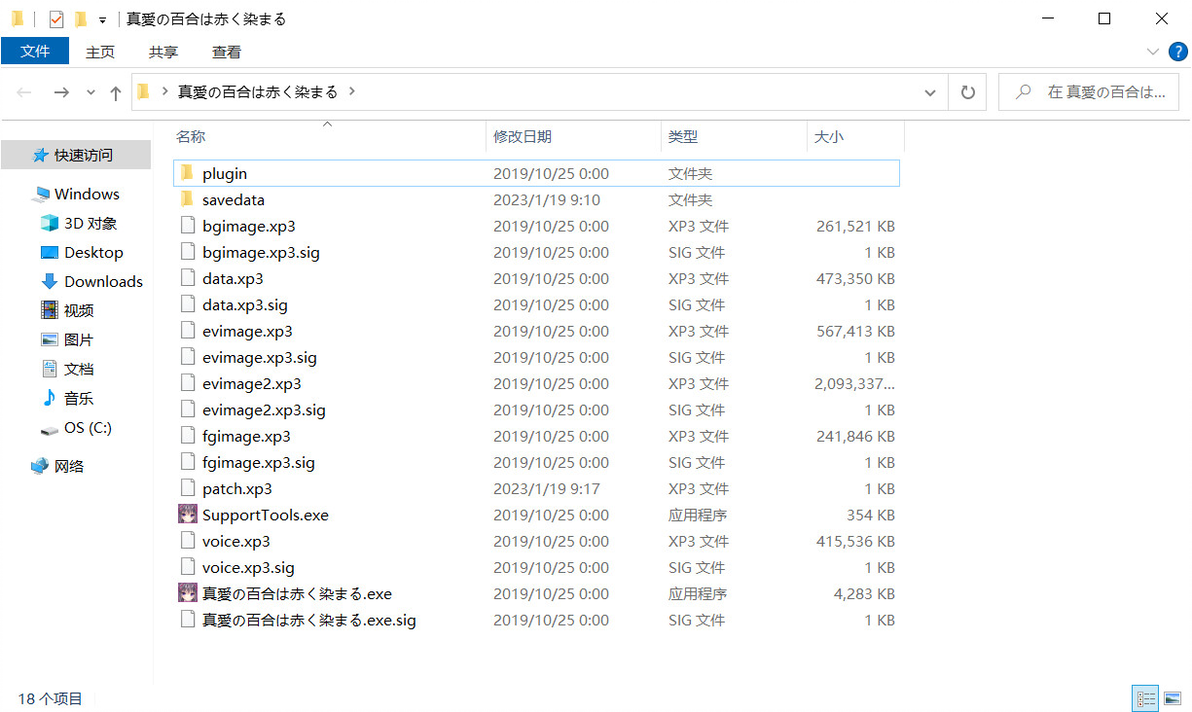Open the 文件 menu

(35, 51)
